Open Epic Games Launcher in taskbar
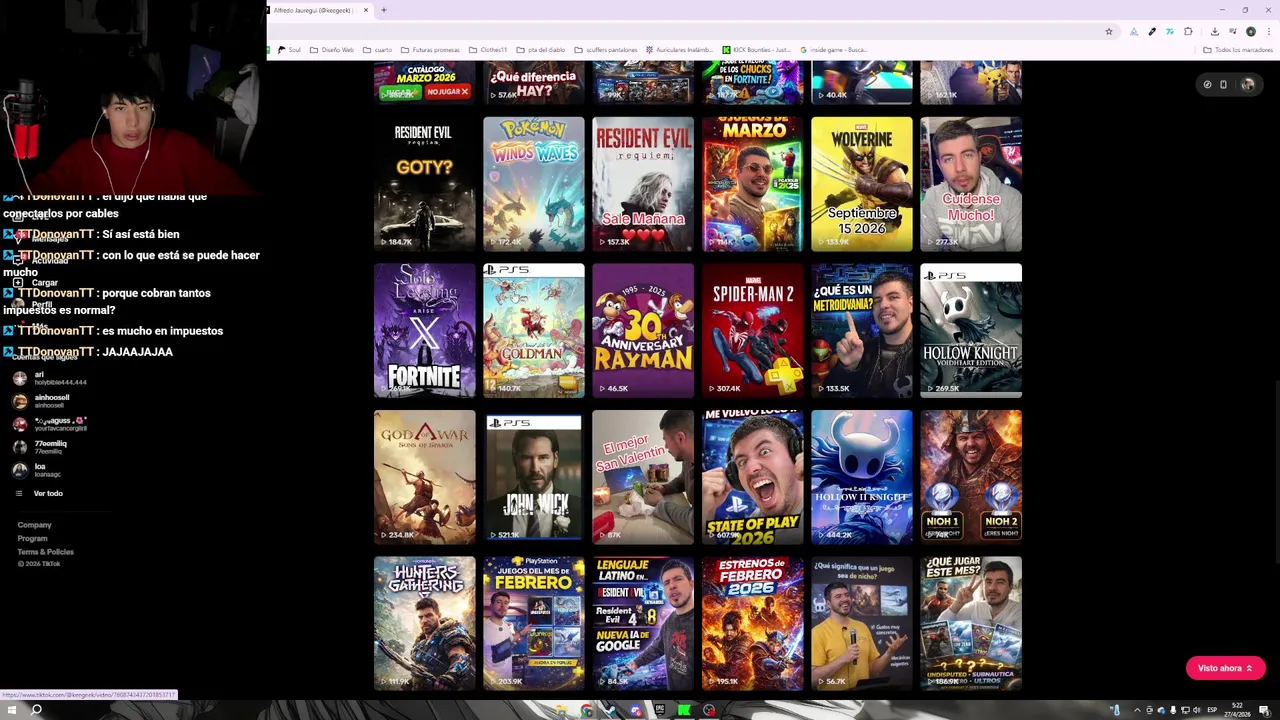Viewport: 1280px width, 720px height. [x=660, y=710]
